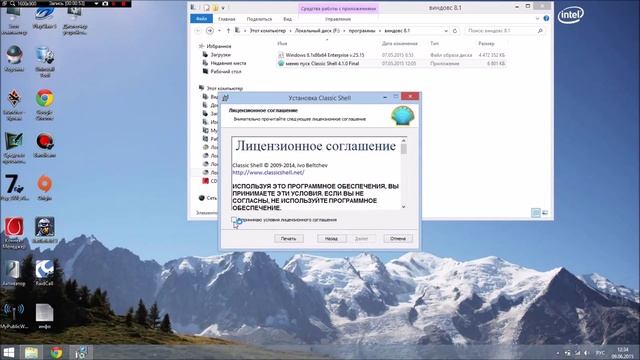The width and height of the screenshot is (640, 360).
Task: Open the Windows 7 logo desktop icon
Action: pyautogui.click(x=14, y=187)
